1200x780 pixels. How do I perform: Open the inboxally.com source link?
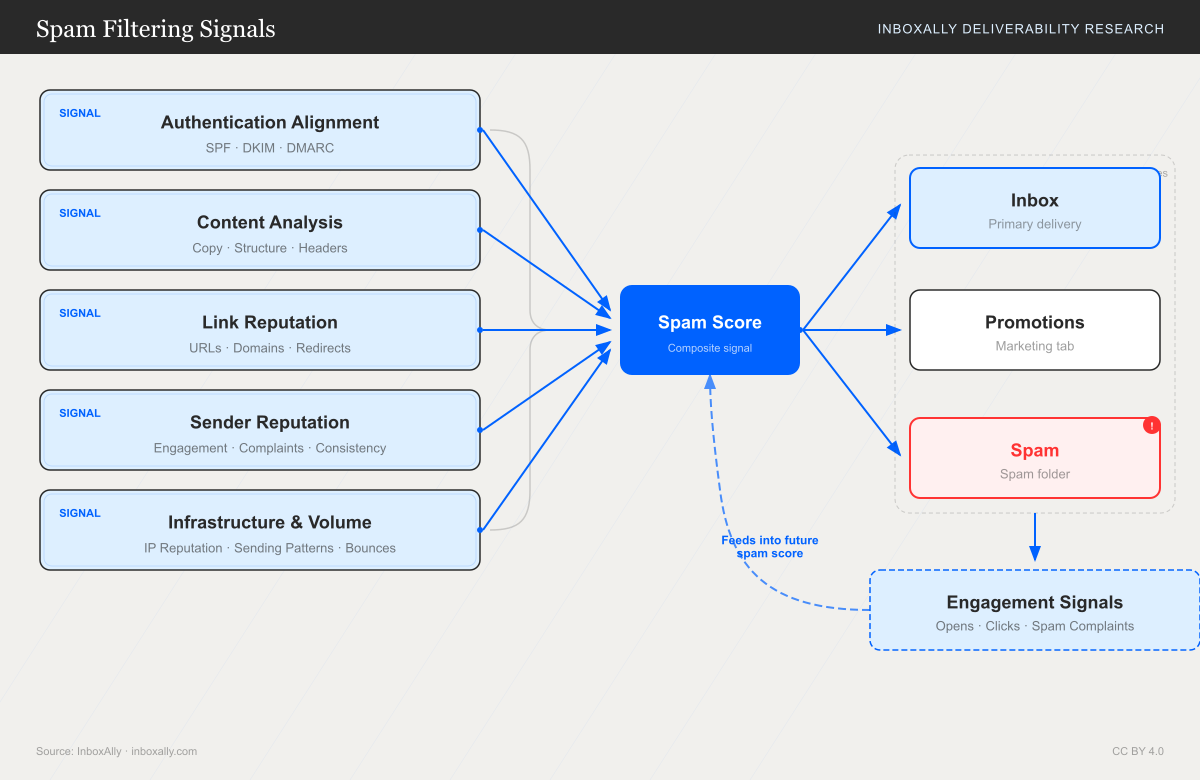163,751
